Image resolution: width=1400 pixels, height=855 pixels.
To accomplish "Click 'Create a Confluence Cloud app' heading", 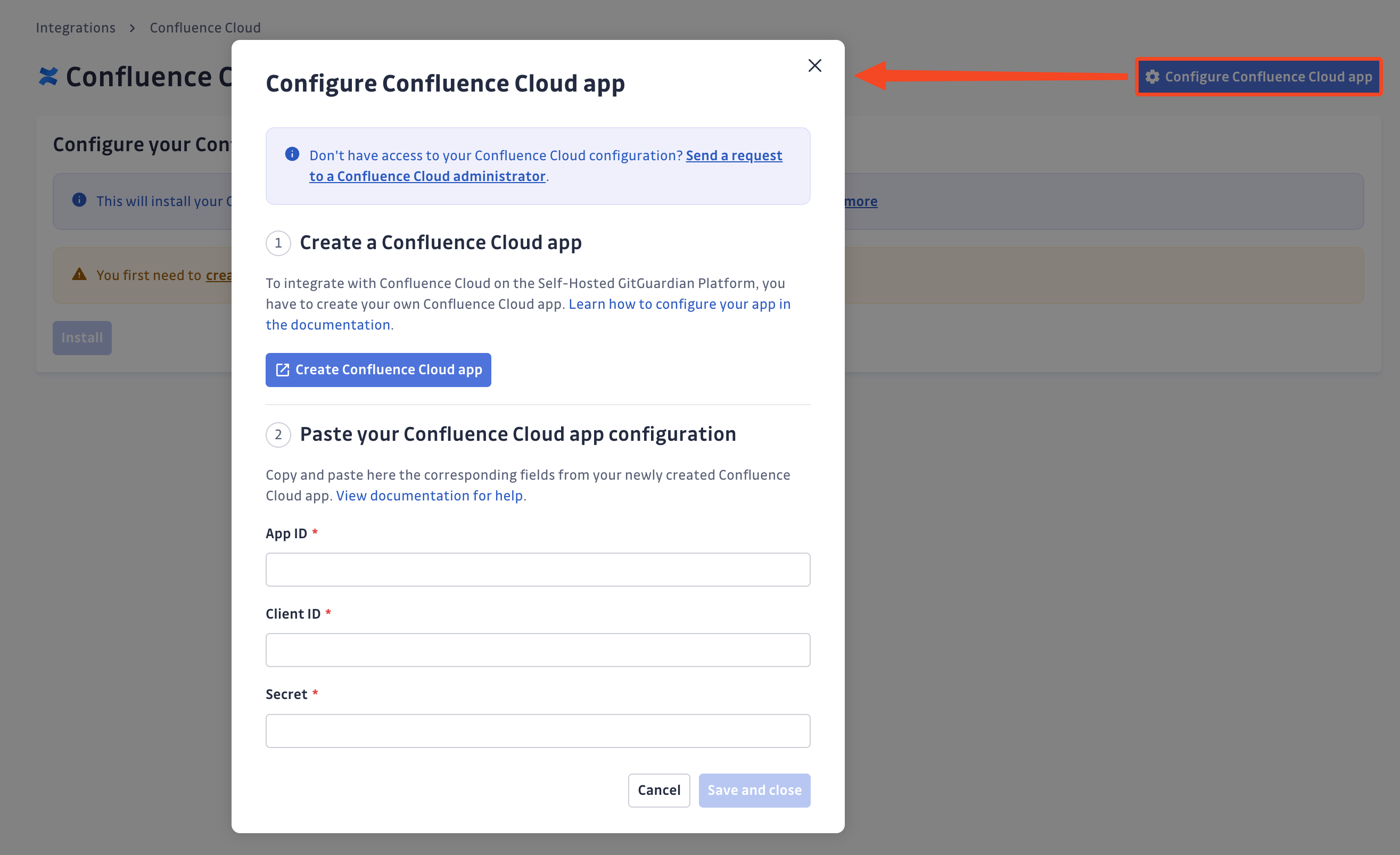I will [x=440, y=243].
